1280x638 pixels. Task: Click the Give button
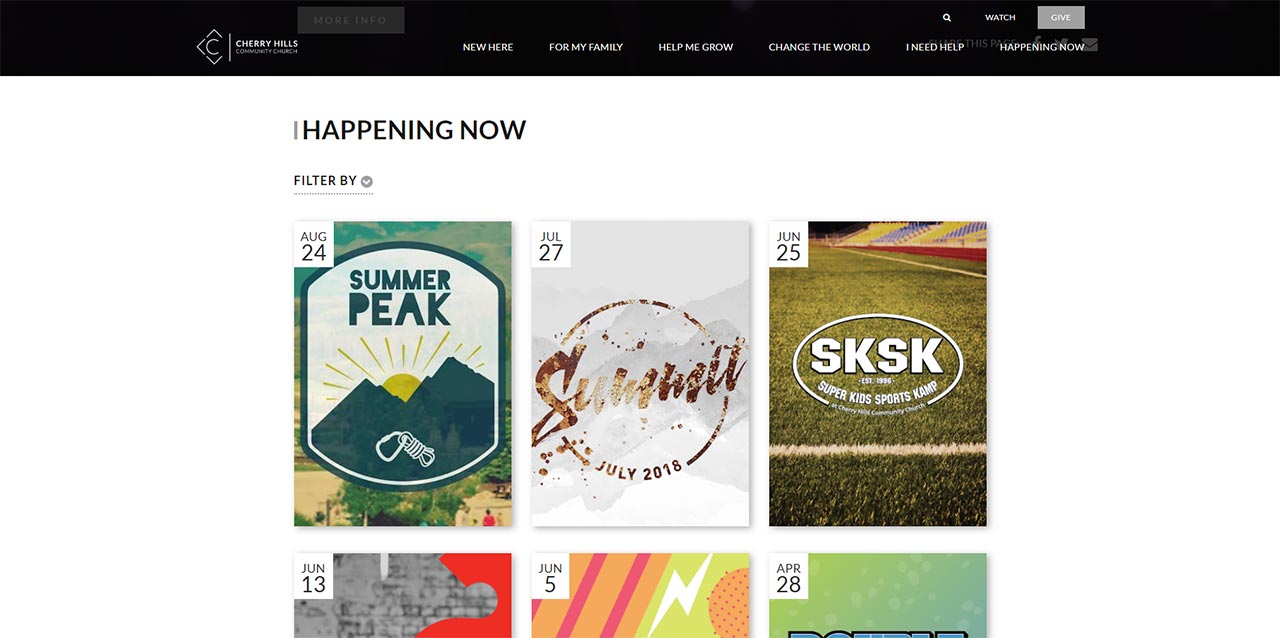[x=1061, y=17]
